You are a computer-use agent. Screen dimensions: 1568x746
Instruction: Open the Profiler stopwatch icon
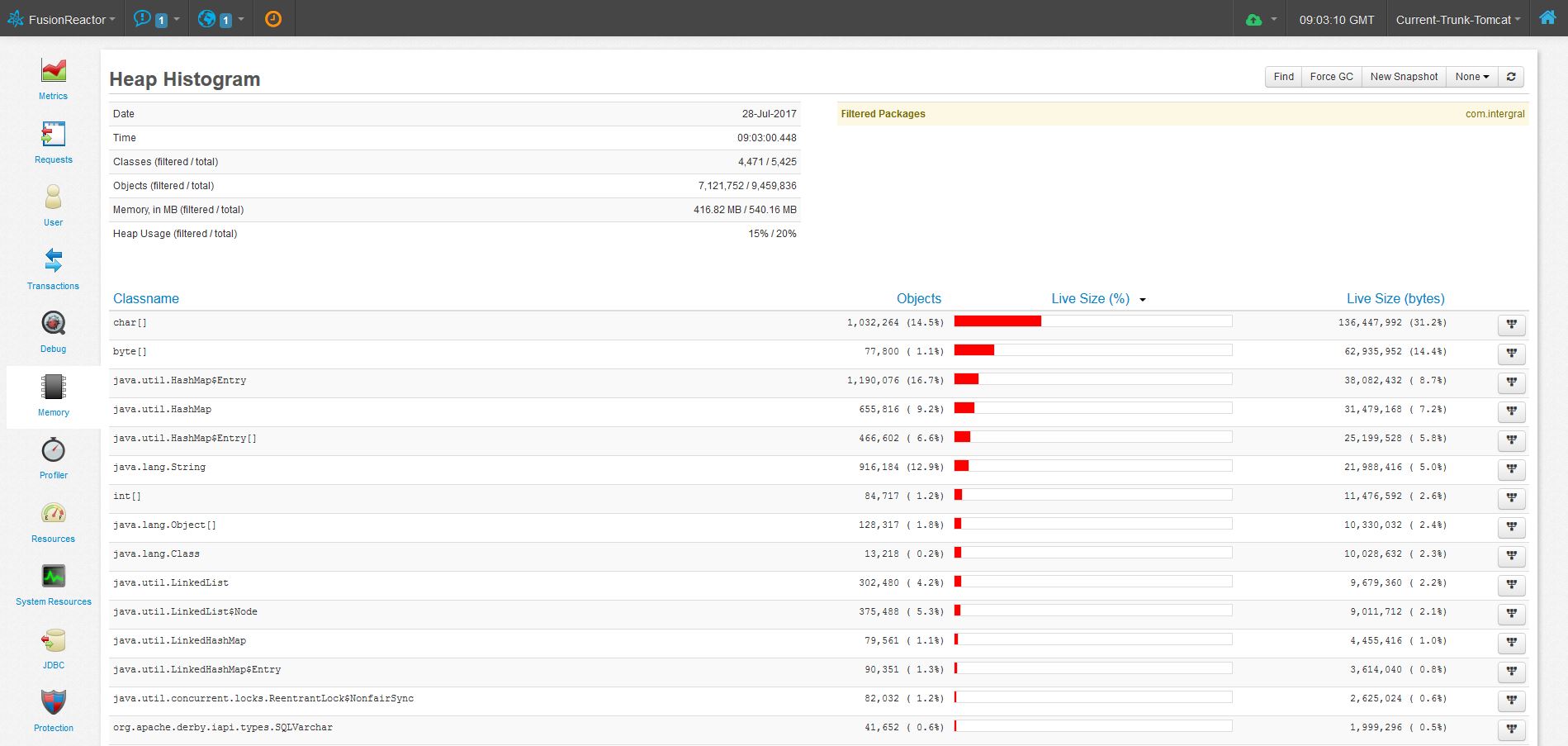coord(52,453)
